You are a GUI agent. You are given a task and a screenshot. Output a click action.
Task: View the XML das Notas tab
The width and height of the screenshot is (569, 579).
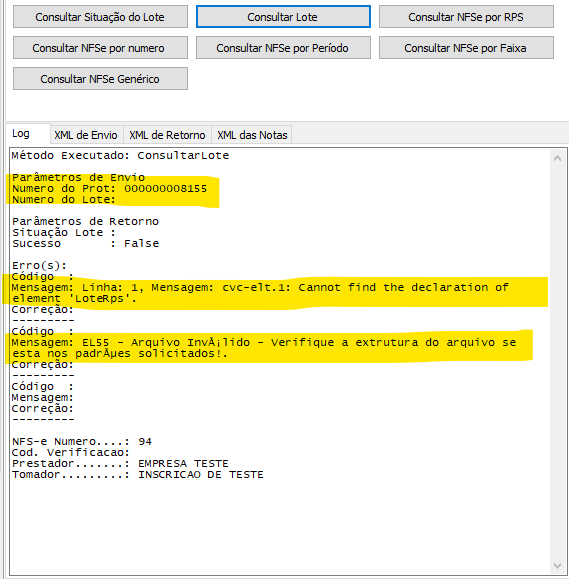pyautogui.click(x=252, y=135)
